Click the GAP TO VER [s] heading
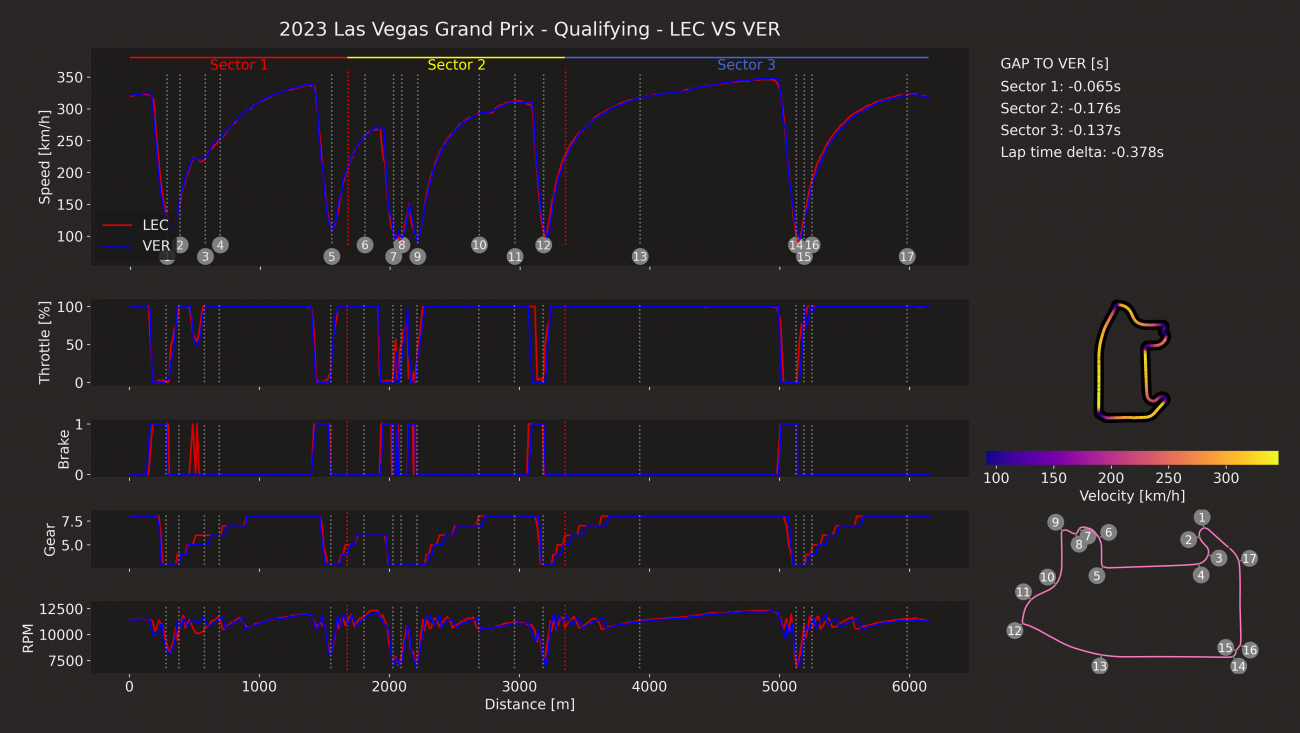 pyautogui.click(x=1054, y=63)
